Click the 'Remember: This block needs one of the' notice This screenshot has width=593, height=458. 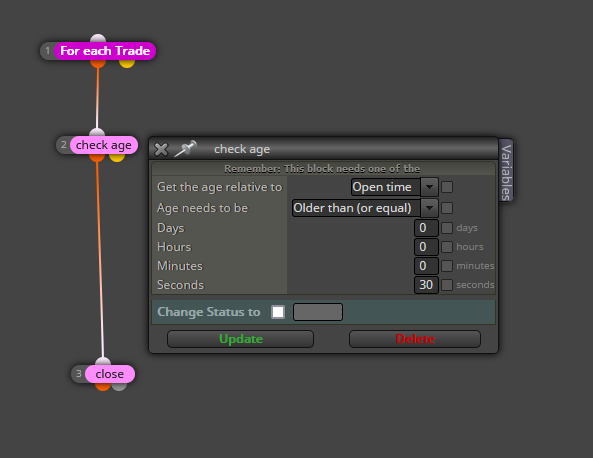pyautogui.click(x=322, y=169)
